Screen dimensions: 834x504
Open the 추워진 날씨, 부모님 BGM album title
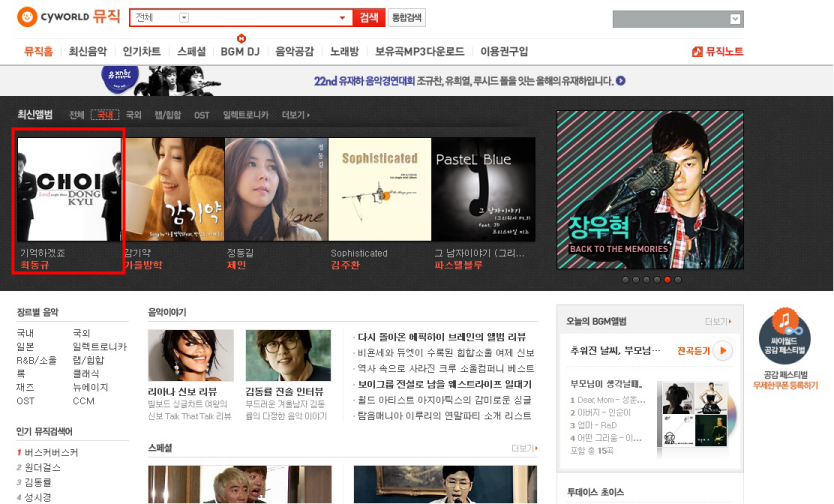tap(615, 350)
